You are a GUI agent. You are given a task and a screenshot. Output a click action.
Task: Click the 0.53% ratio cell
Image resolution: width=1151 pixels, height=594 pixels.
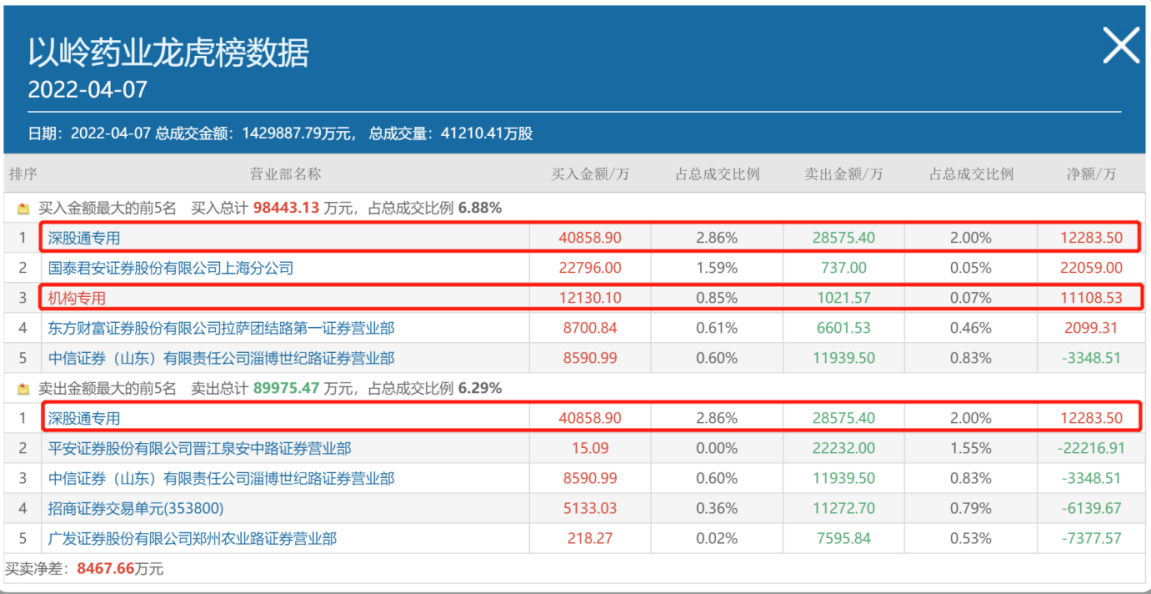[x=971, y=538]
